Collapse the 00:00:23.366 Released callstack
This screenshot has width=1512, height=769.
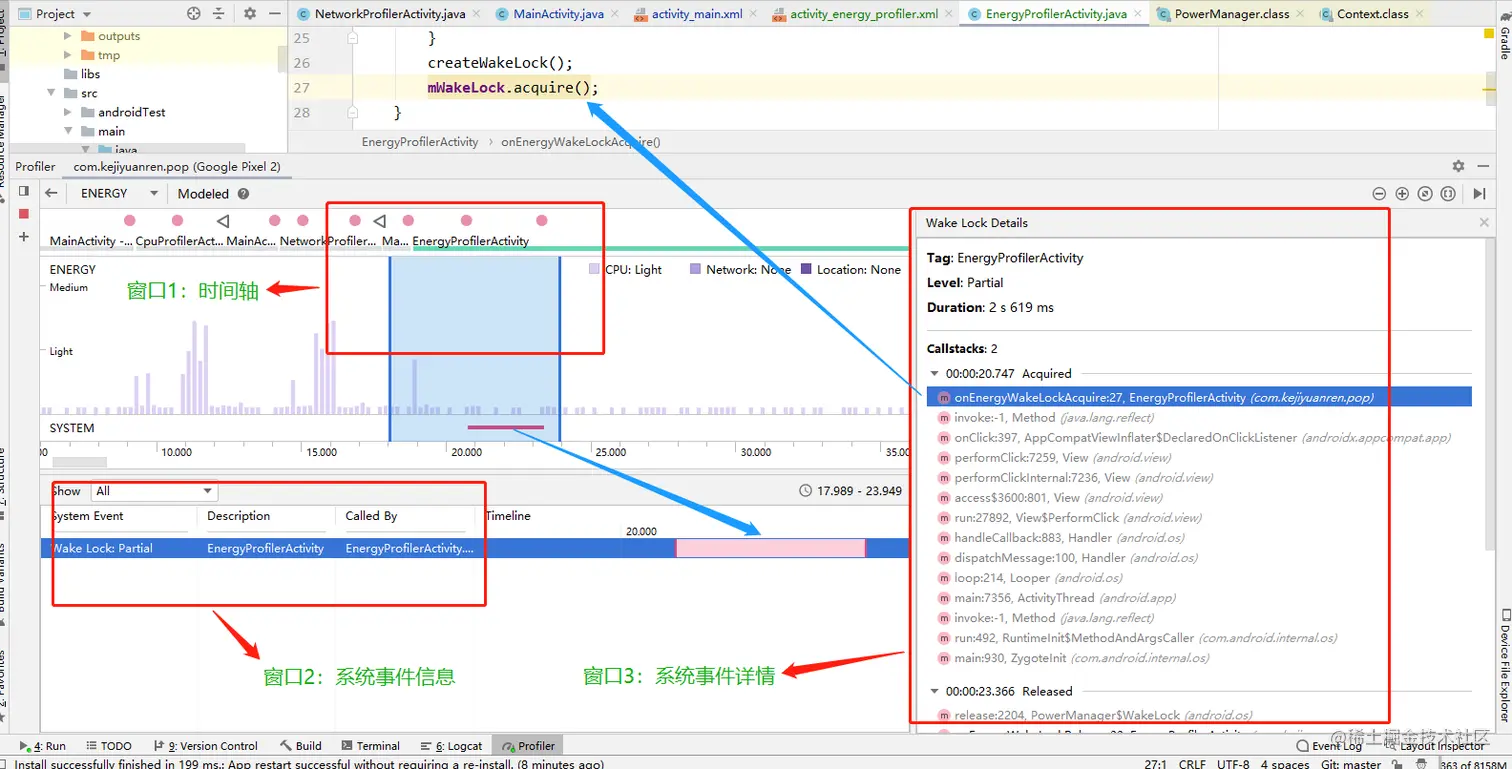(x=934, y=691)
